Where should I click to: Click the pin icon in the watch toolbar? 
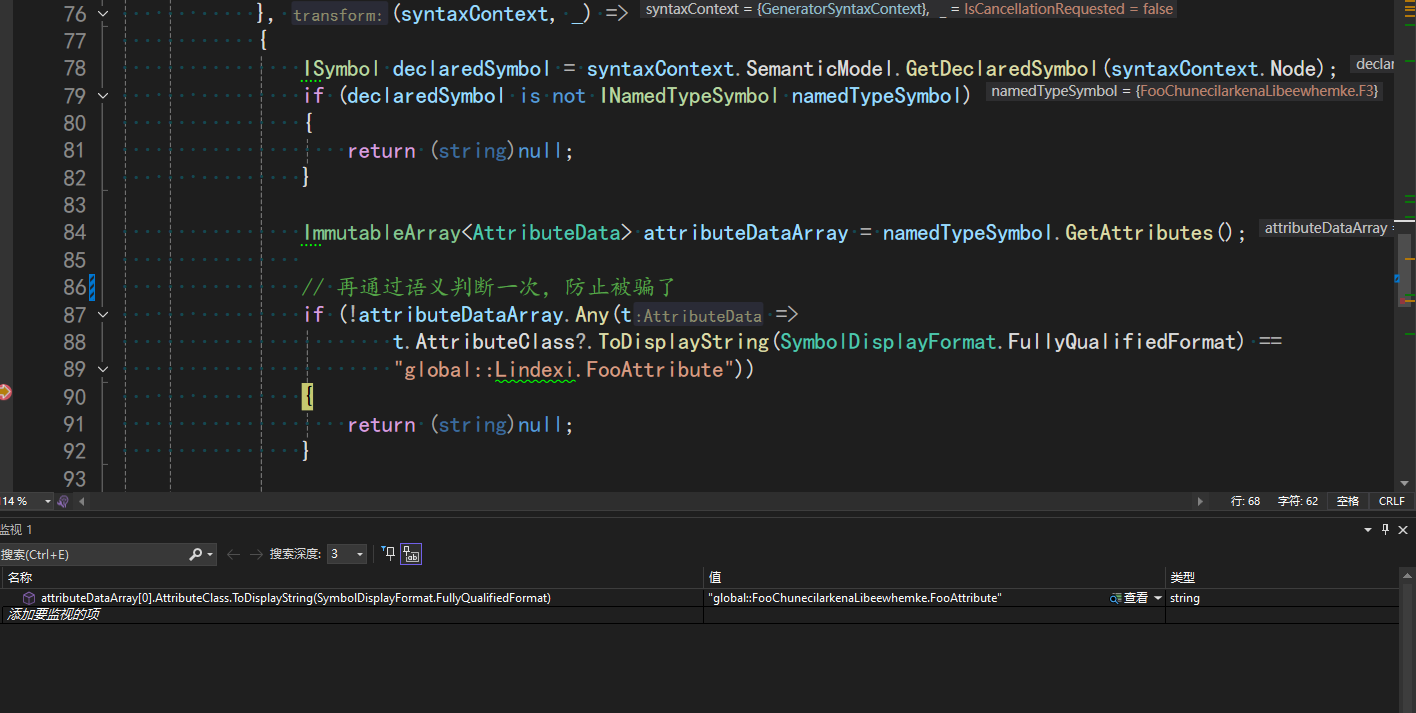[389, 553]
